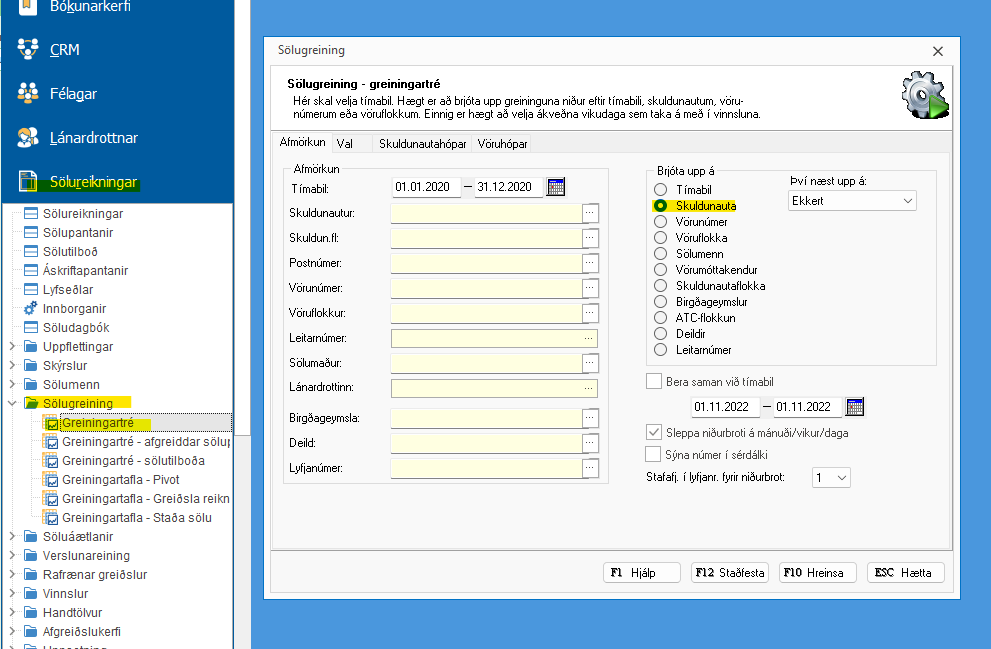
Task: Open the Lánardrottnar module icon
Action: pos(28,137)
